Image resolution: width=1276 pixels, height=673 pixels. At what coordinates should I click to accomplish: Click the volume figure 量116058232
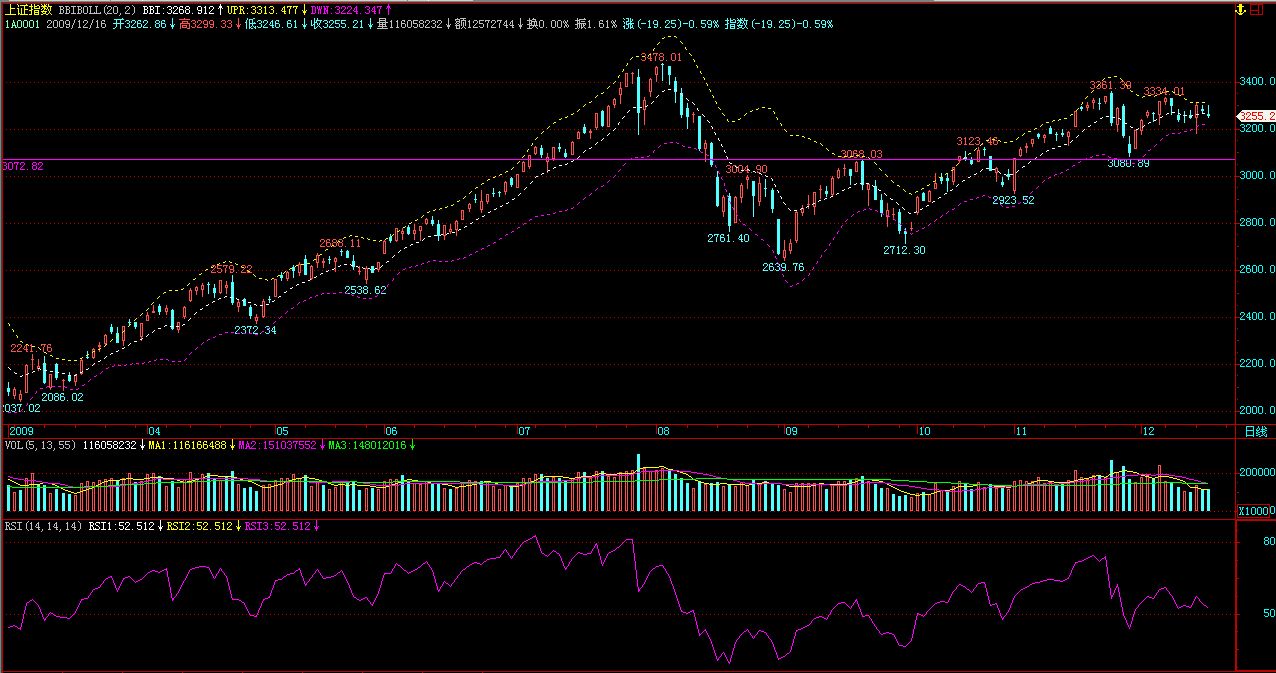(409, 23)
